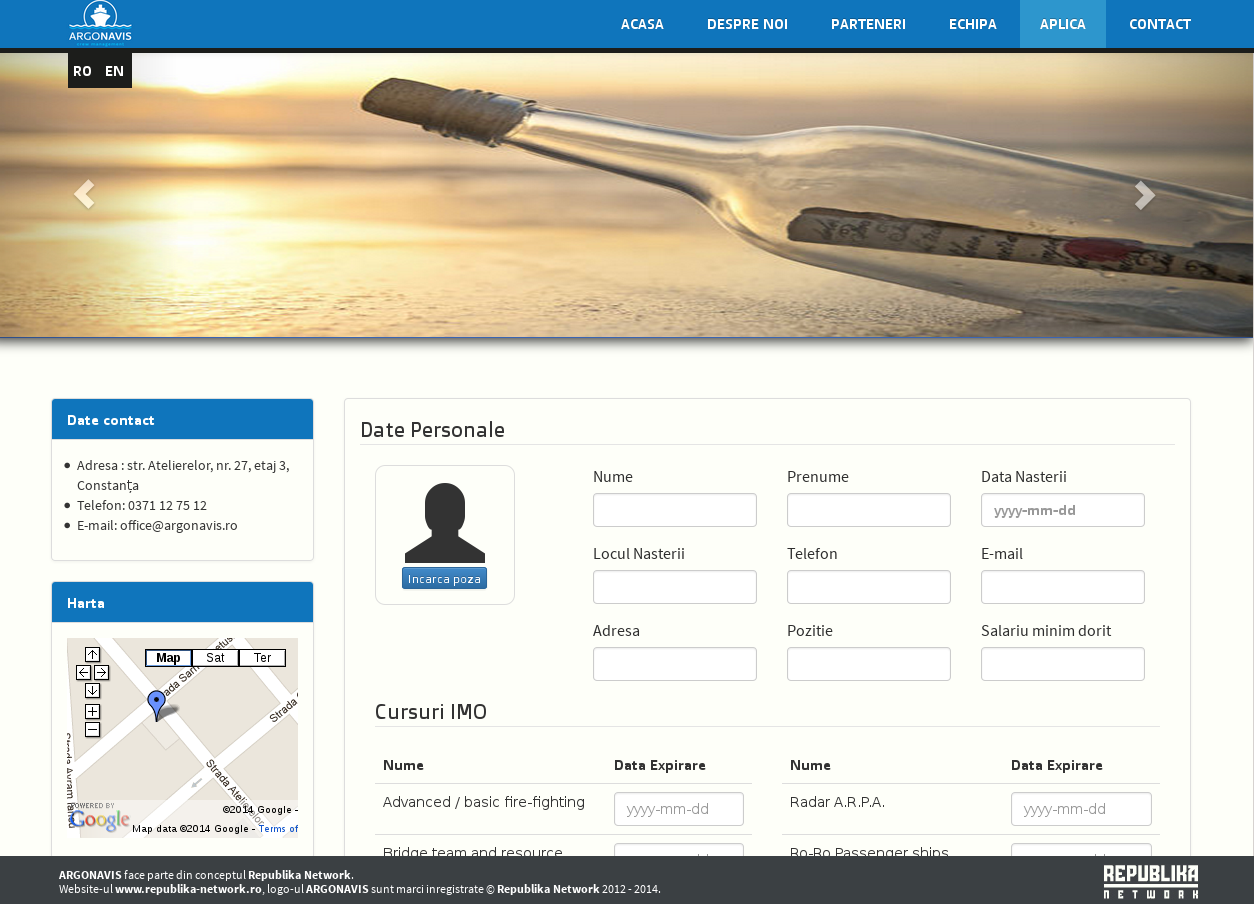Click the Pozitie input field

(x=869, y=664)
